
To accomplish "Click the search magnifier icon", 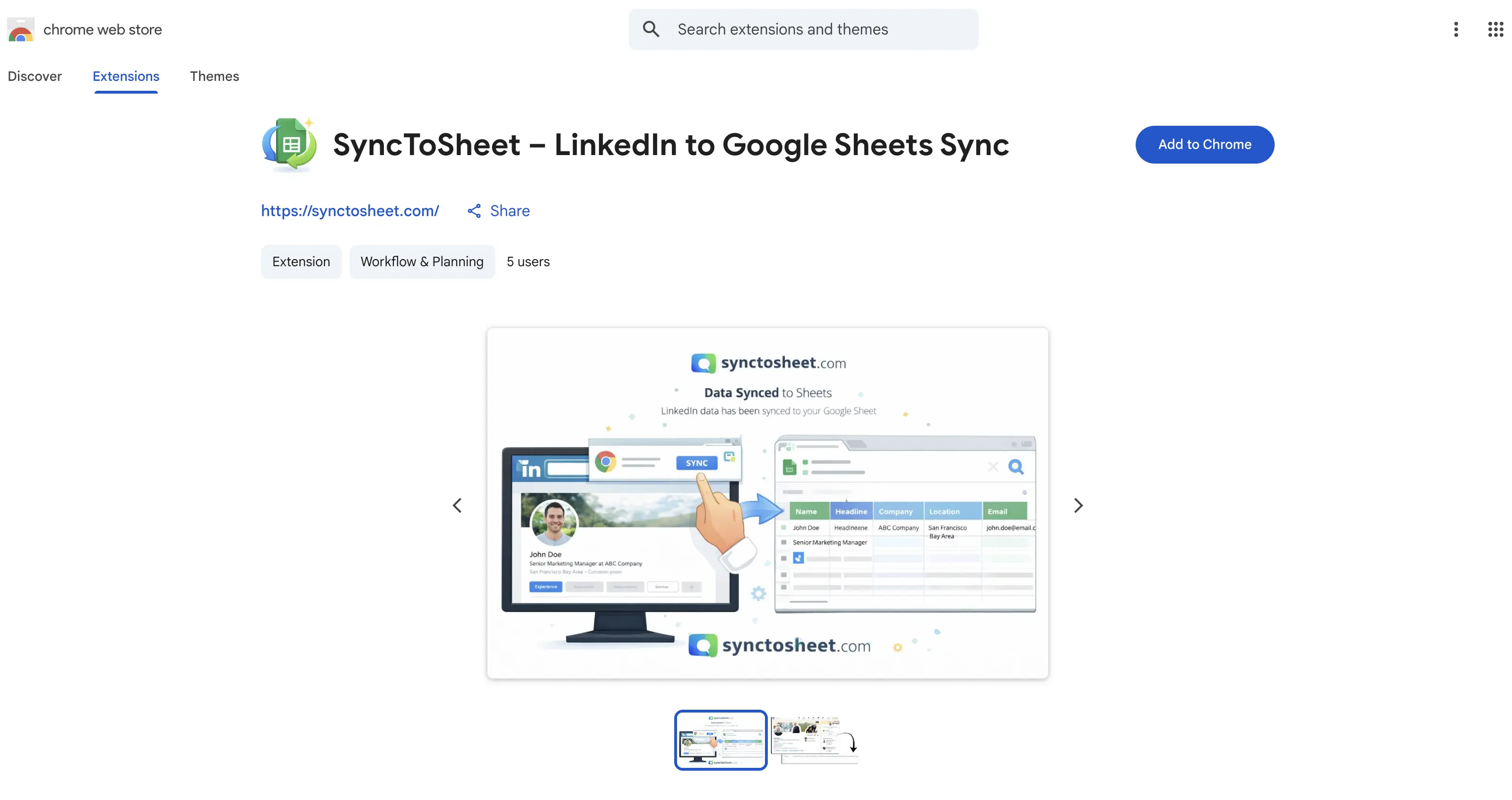I will [x=652, y=28].
